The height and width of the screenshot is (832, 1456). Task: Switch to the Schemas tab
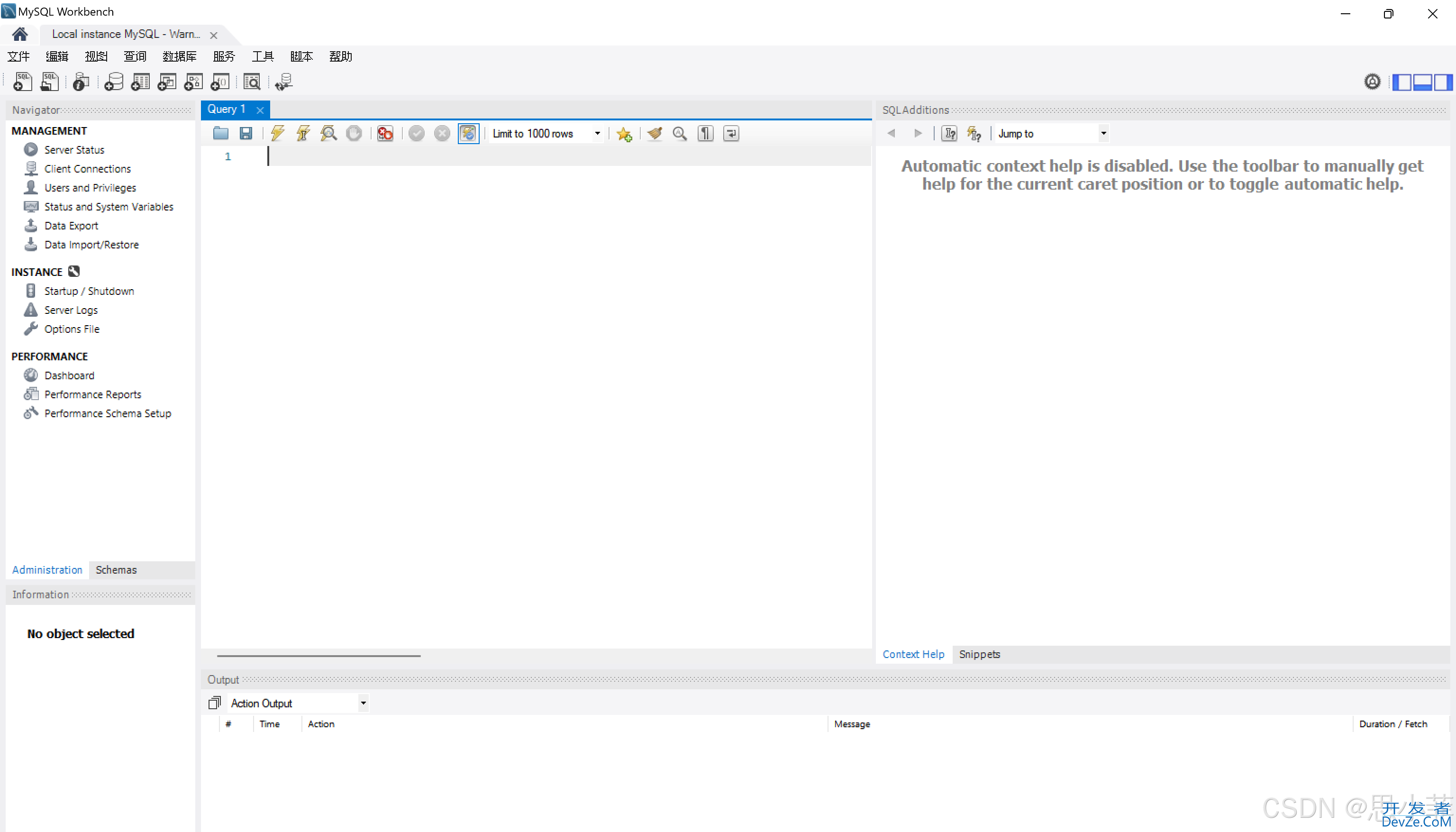click(x=116, y=570)
